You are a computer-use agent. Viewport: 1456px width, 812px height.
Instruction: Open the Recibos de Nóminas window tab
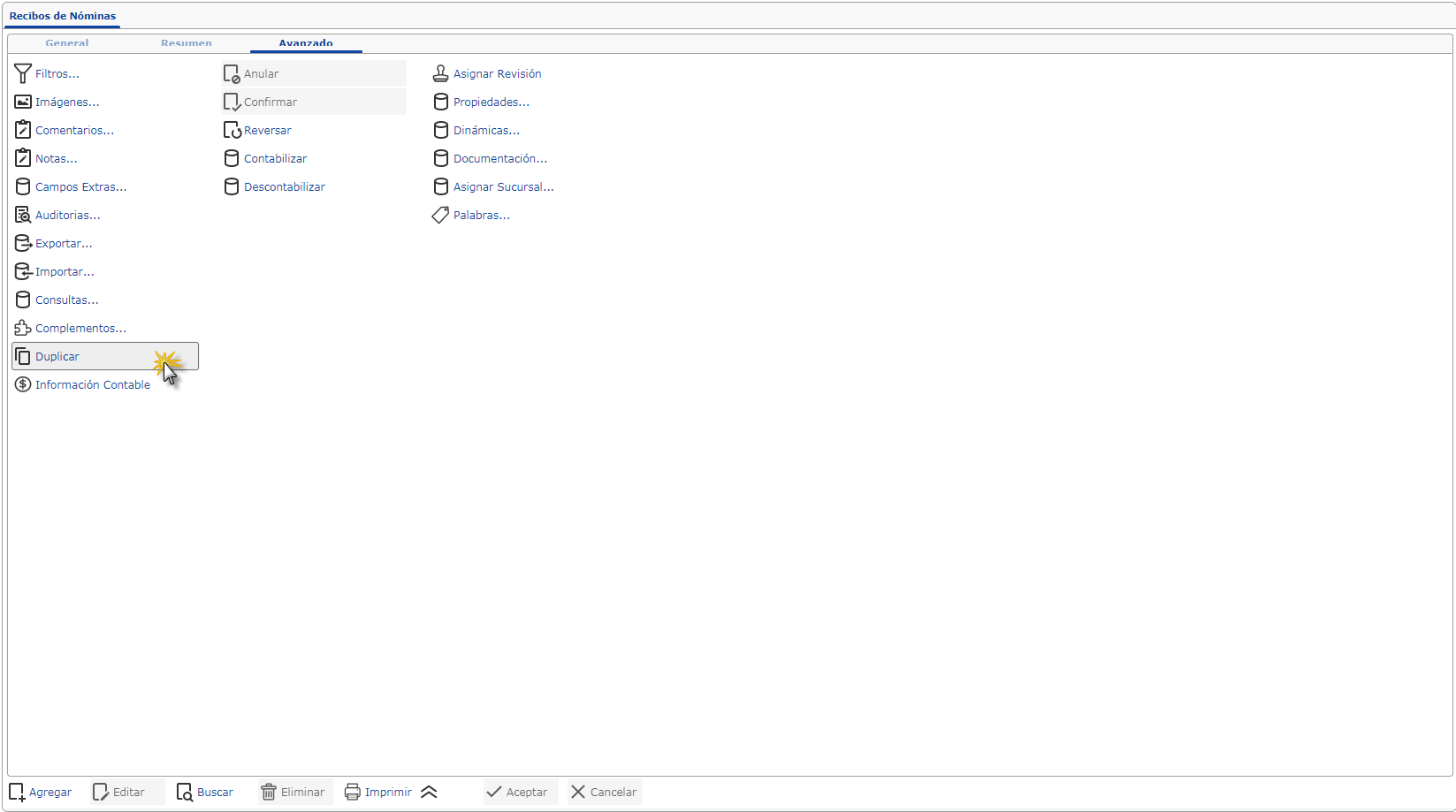63,16
